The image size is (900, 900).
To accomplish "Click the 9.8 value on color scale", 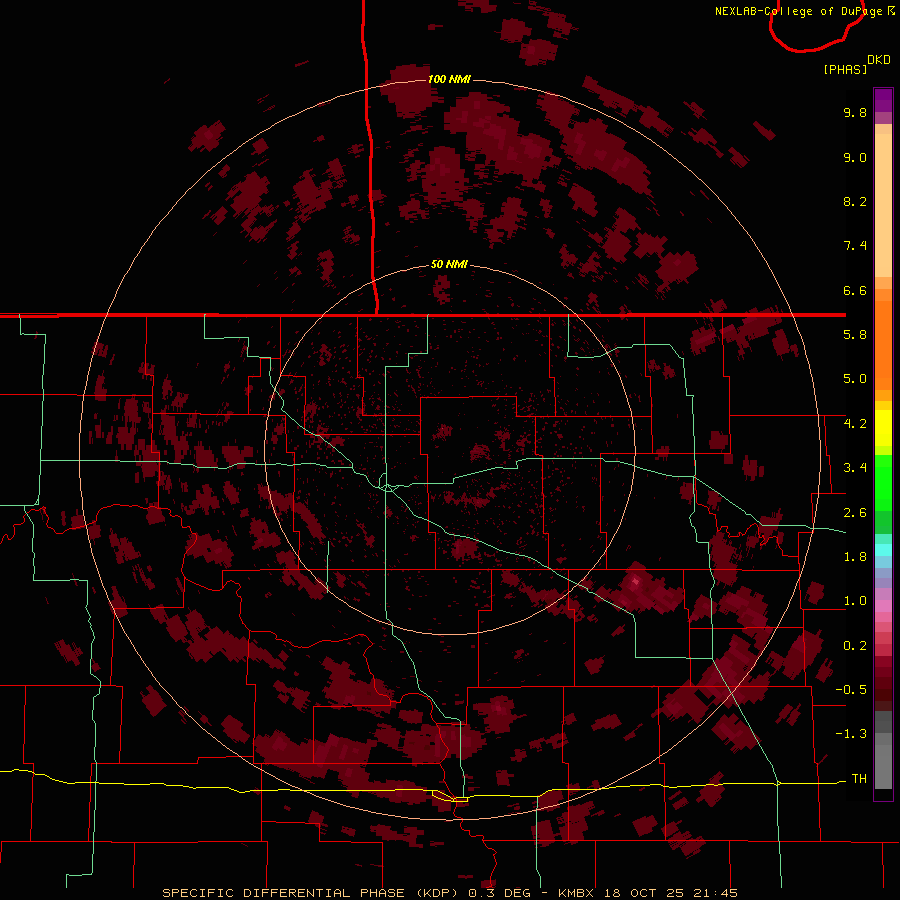I will [855, 112].
